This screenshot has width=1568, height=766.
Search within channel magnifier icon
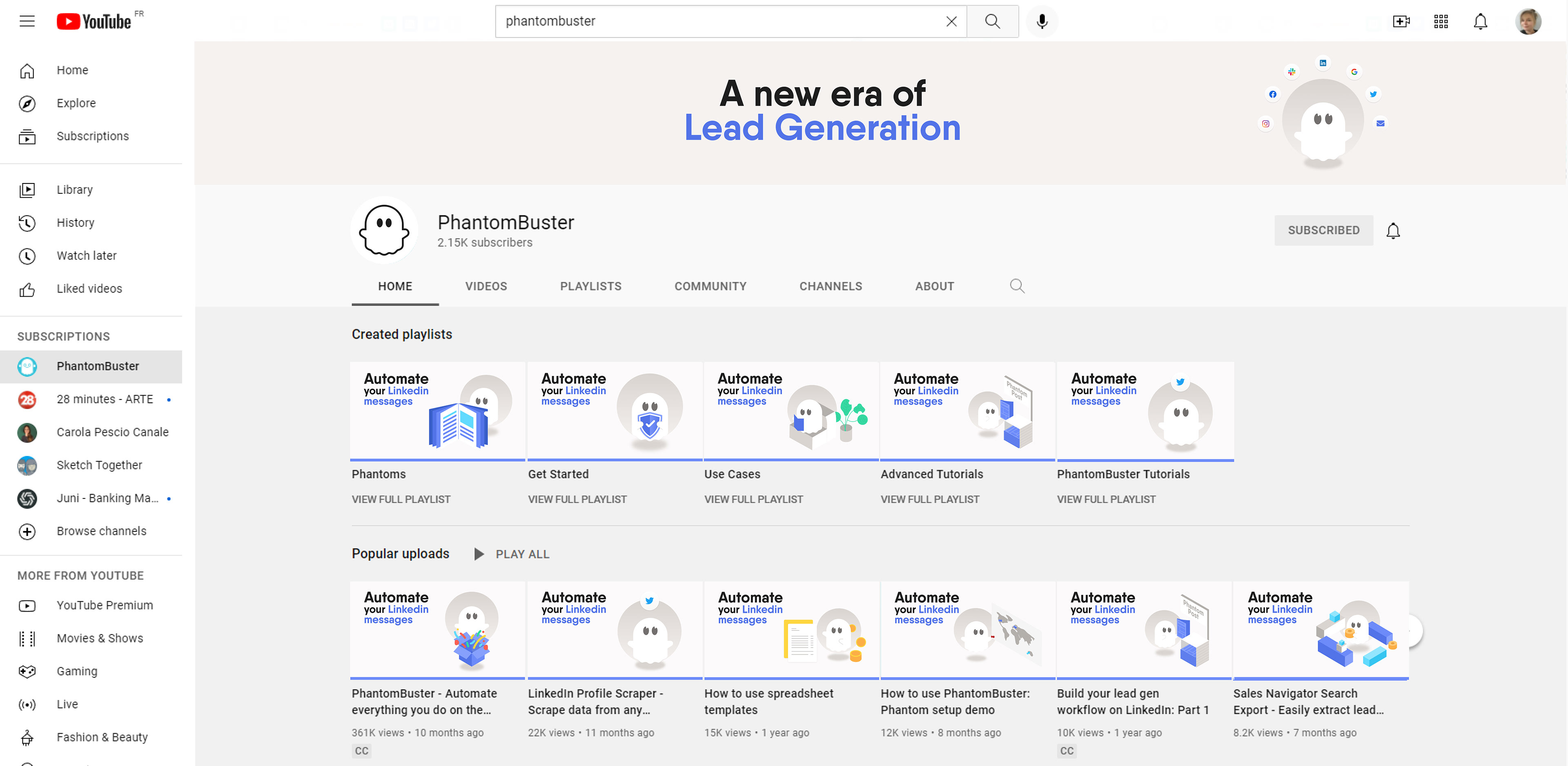coord(1016,286)
